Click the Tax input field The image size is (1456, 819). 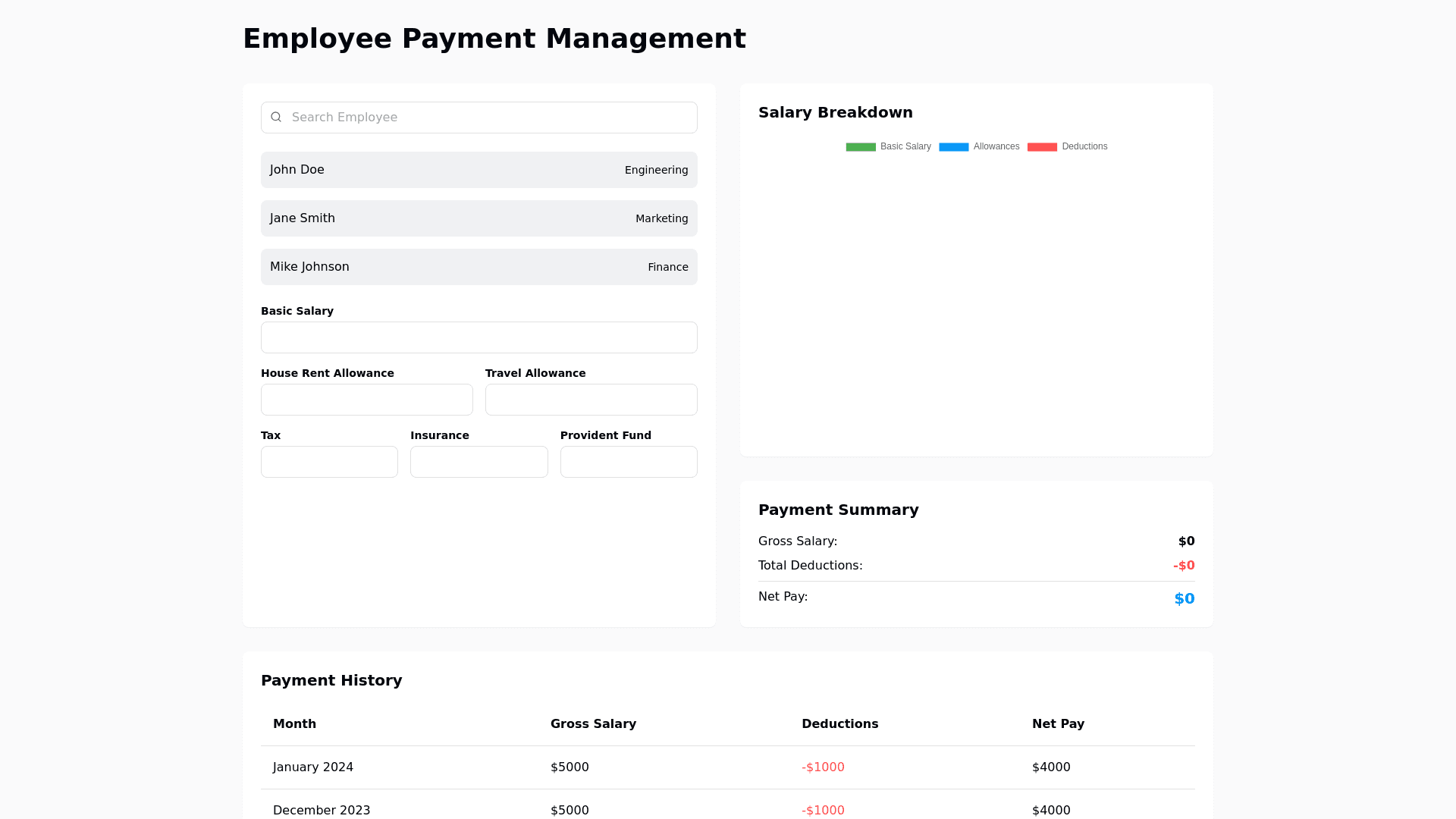coord(329,462)
